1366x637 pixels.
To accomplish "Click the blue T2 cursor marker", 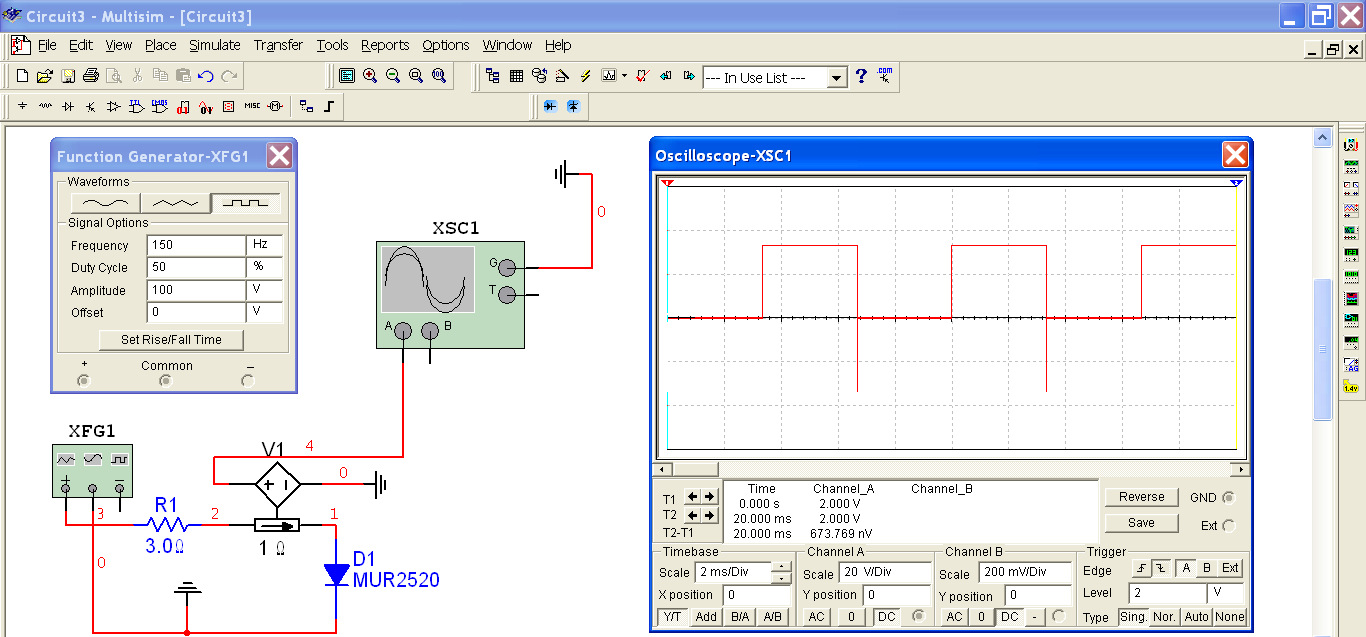I will point(1236,183).
